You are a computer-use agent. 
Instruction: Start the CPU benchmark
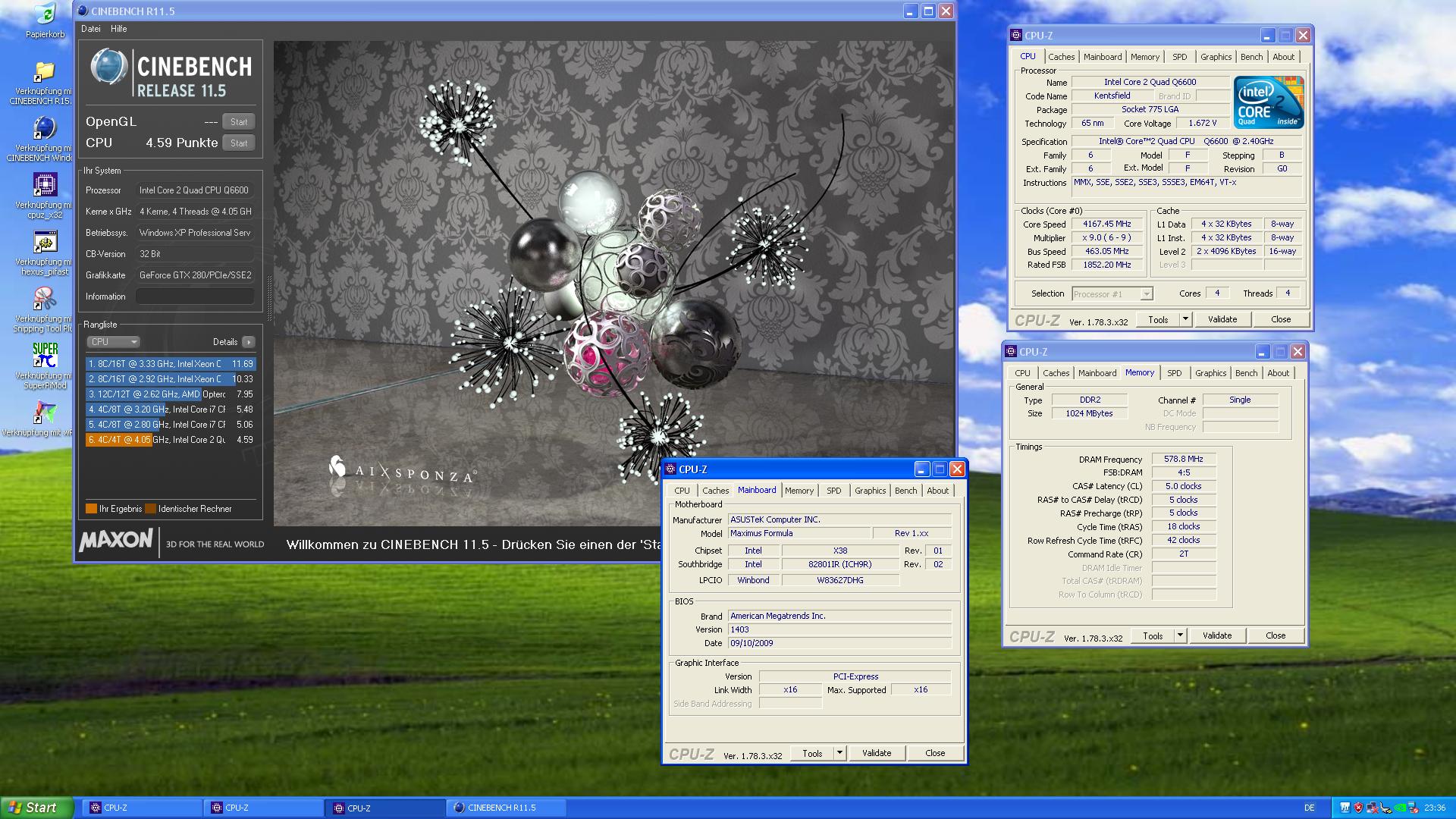[x=239, y=143]
